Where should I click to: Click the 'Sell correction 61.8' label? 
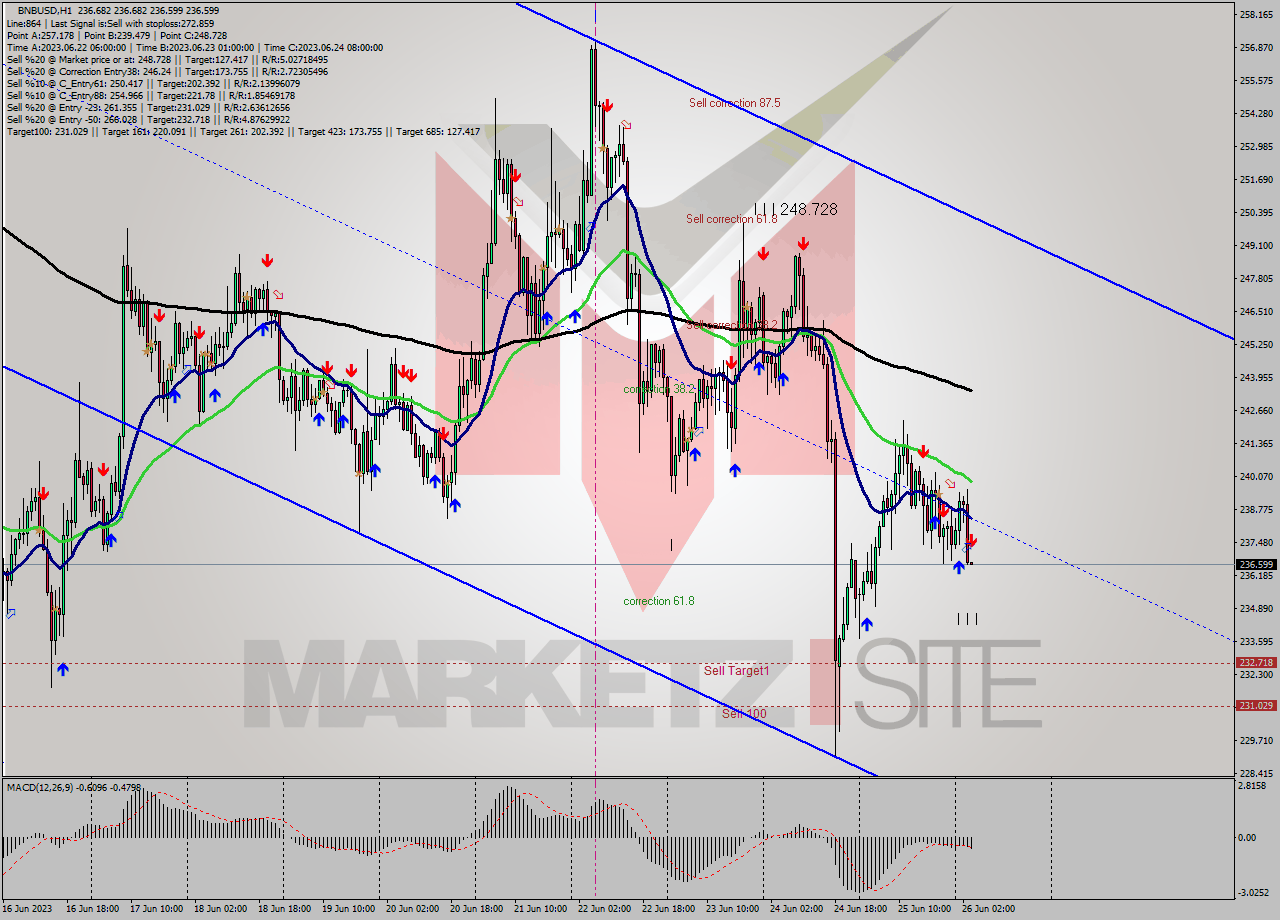(x=731, y=219)
